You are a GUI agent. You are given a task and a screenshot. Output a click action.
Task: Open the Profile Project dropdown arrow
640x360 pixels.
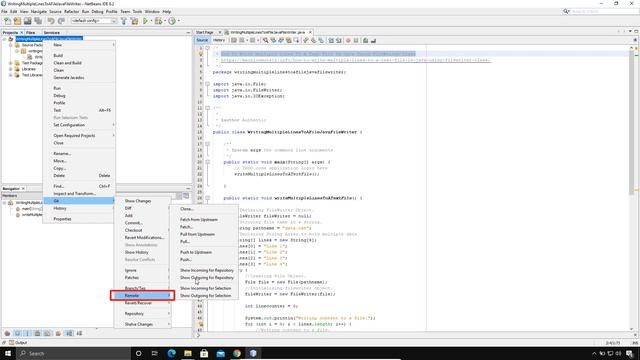[178, 21]
